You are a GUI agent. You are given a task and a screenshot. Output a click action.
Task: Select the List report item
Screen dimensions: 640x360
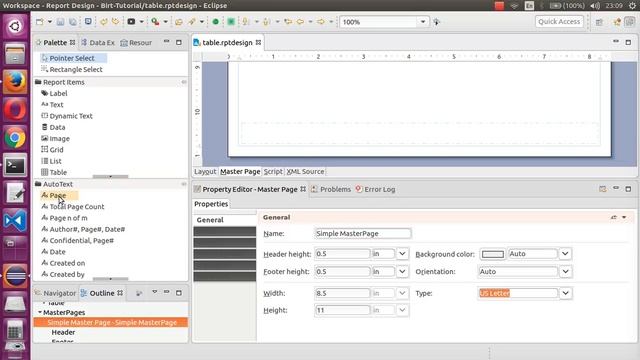[x=55, y=161]
